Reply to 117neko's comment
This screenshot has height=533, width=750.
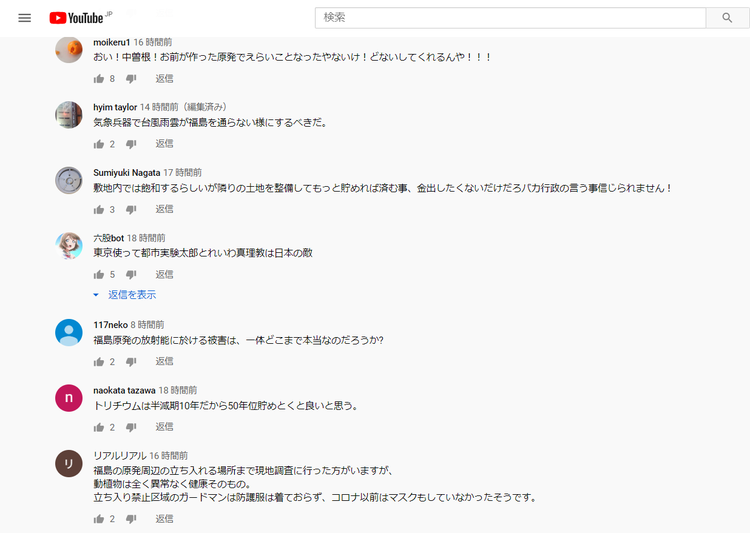click(x=164, y=361)
